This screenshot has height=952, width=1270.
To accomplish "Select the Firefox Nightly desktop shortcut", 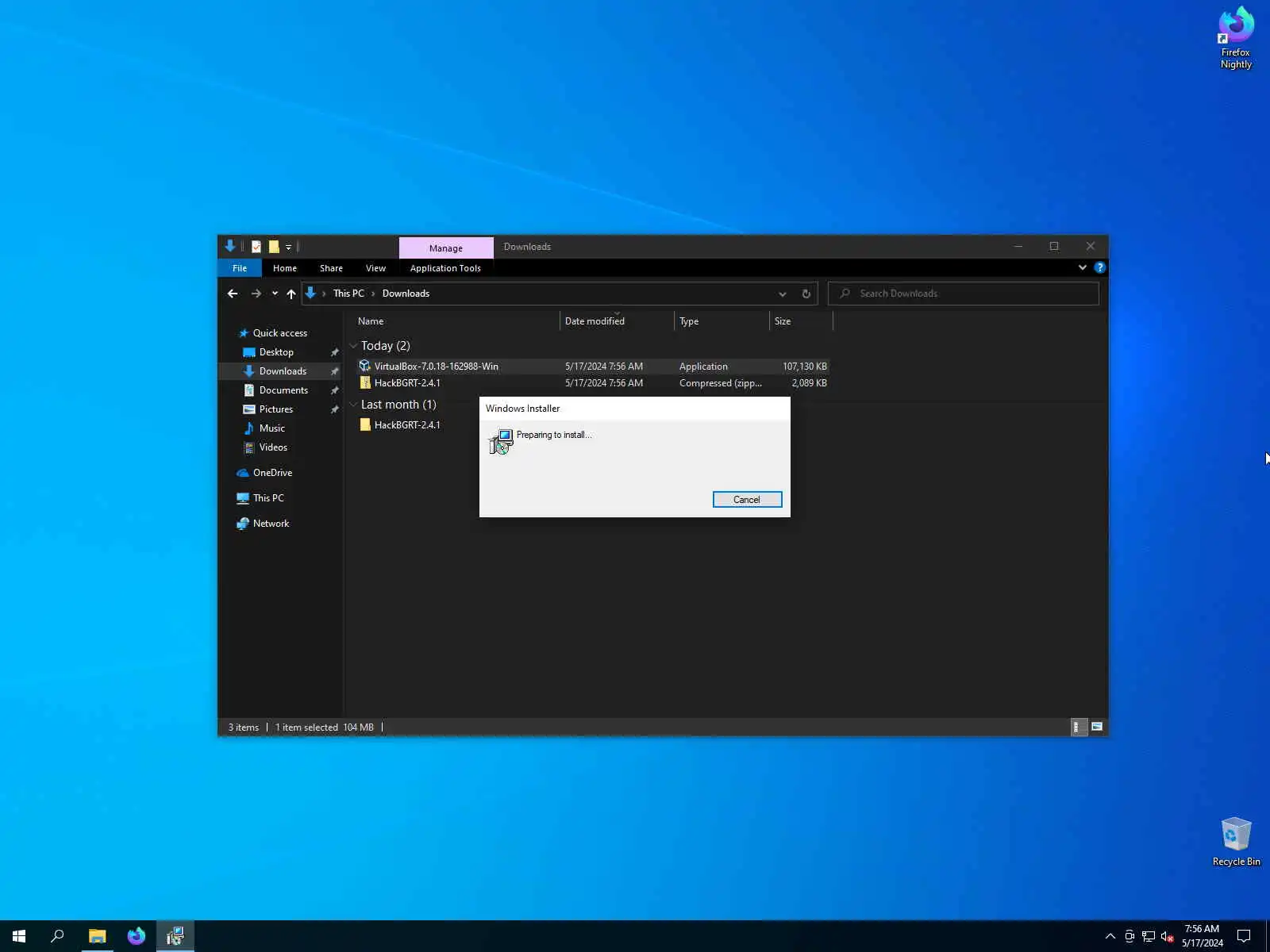I will coord(1236,38).
